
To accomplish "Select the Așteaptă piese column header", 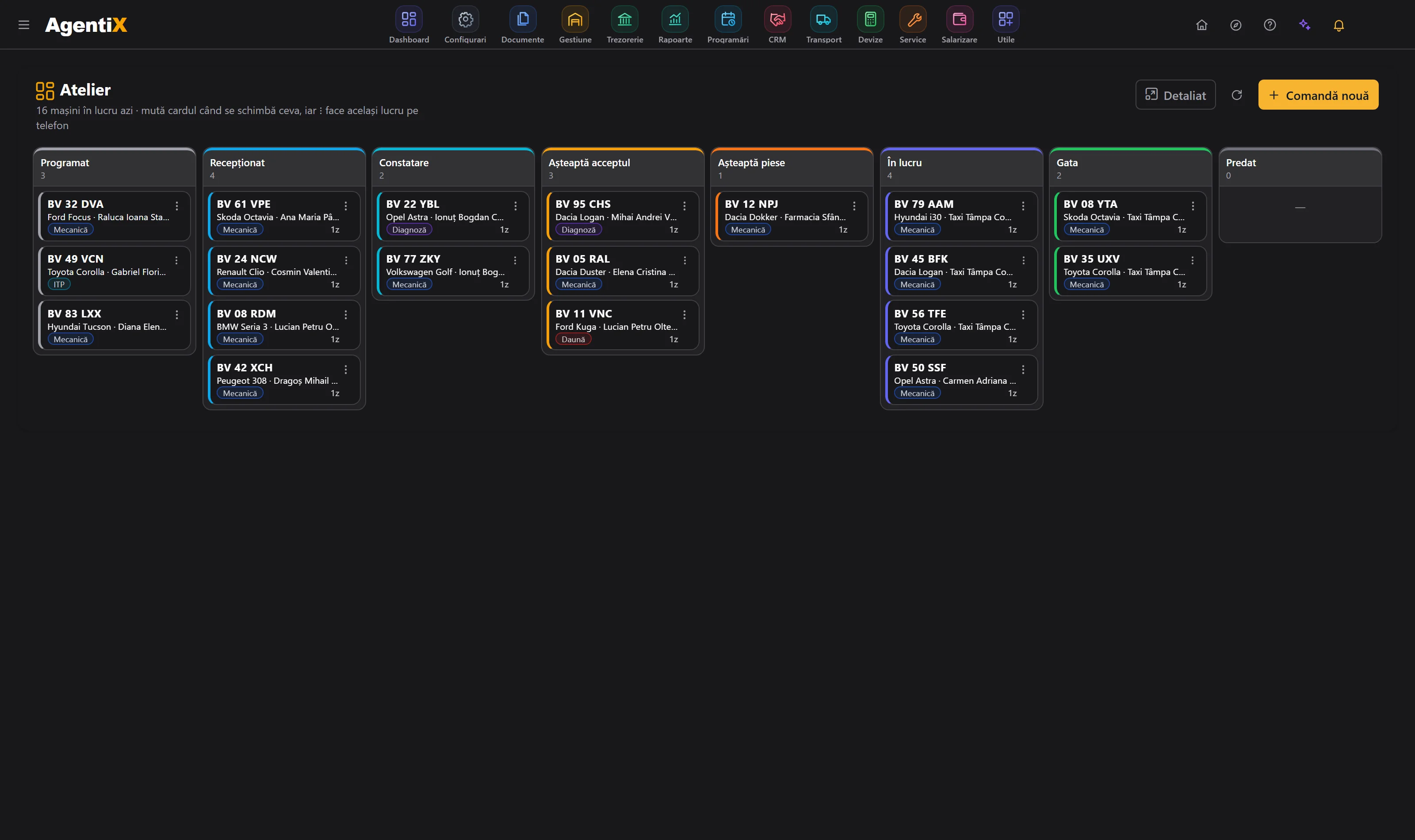I will (x=791, y=168).
